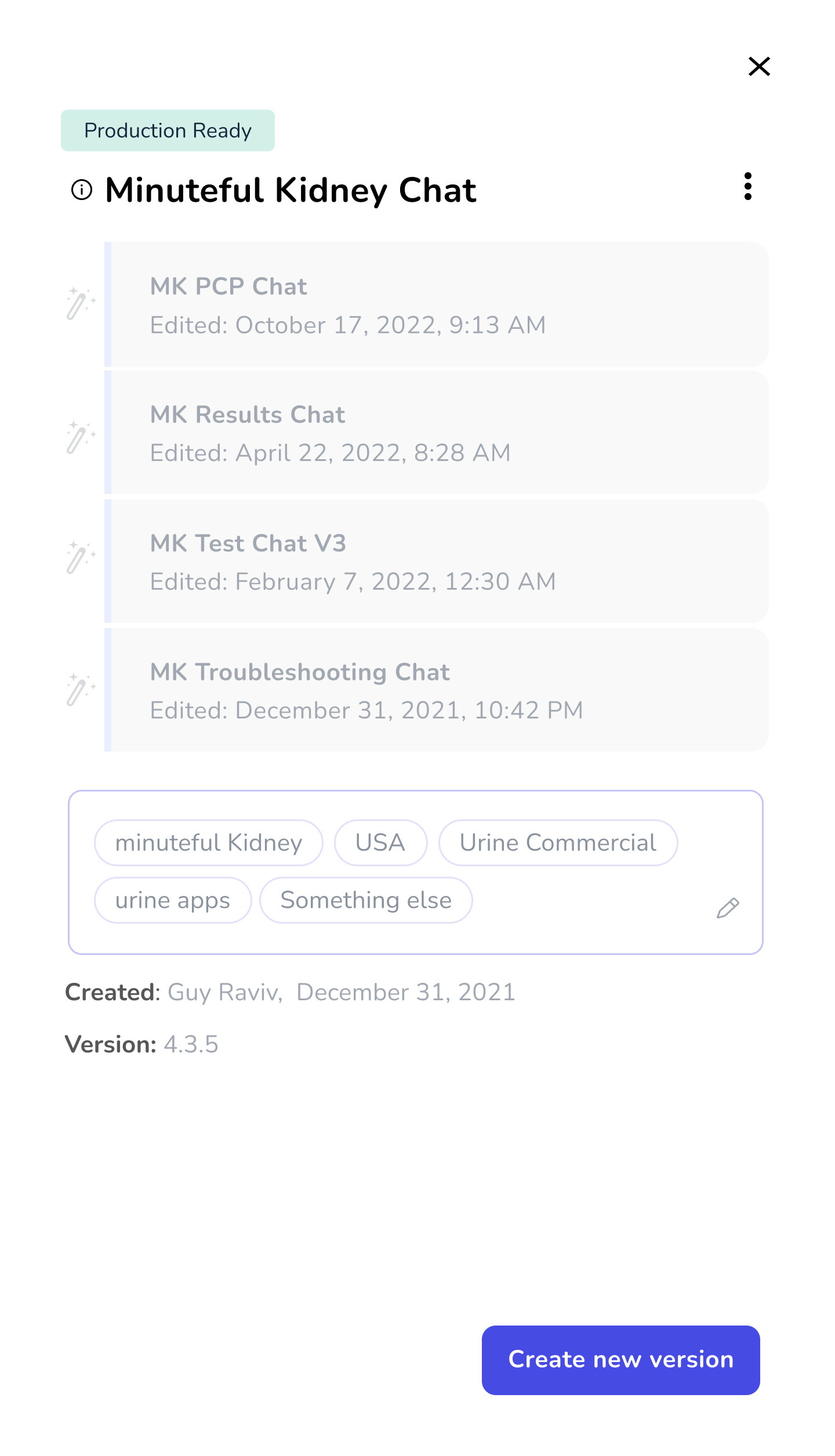Click the magic wand icon beside MK PCP Chat

point(81,303)
